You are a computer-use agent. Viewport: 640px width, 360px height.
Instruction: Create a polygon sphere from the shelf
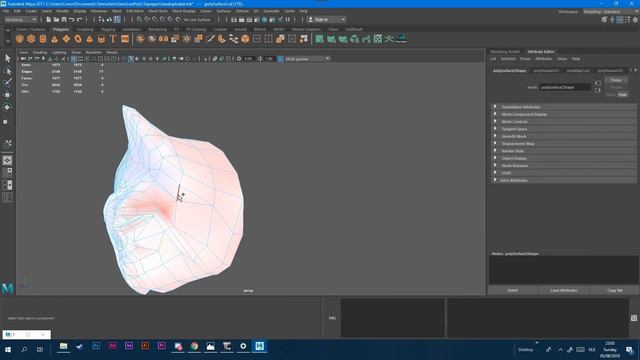[x=20, y=39]
